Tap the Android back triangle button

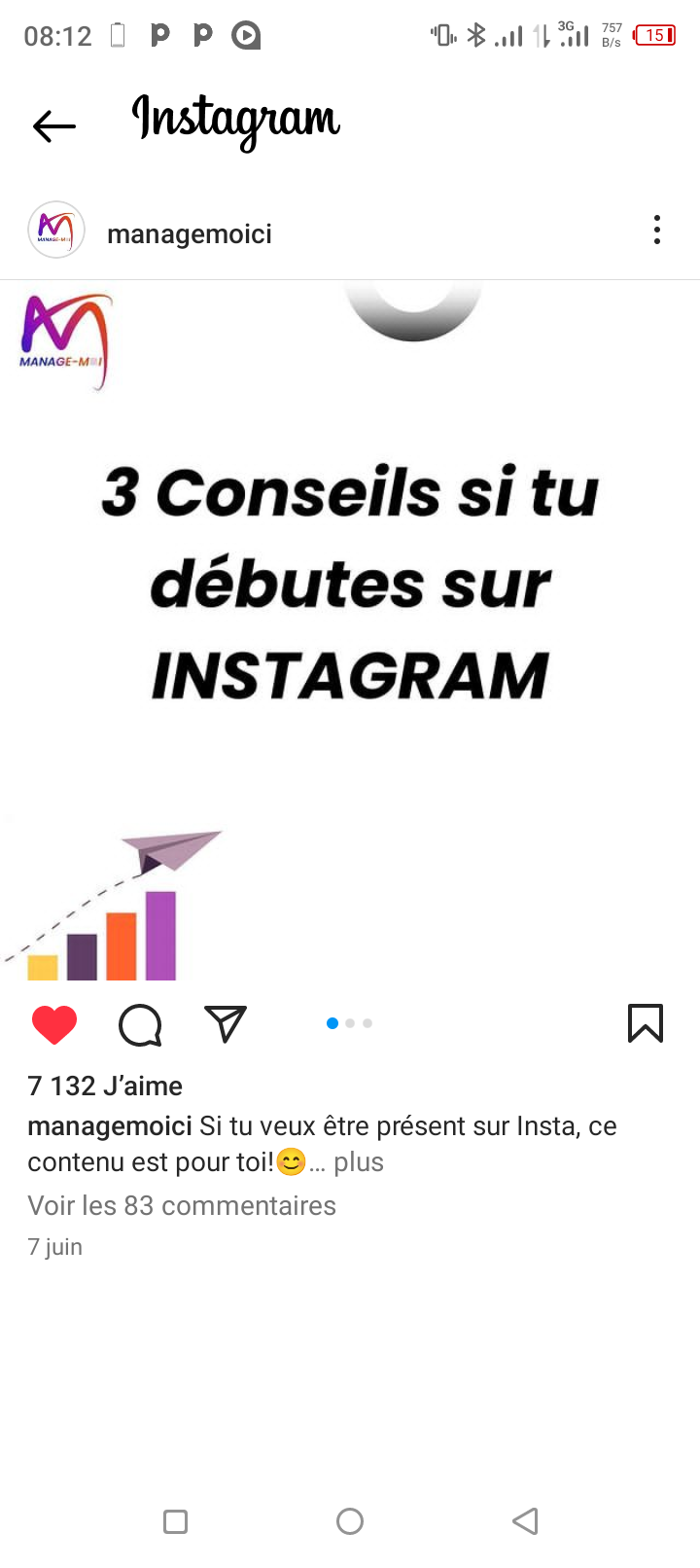click(x=525, y=1521)
